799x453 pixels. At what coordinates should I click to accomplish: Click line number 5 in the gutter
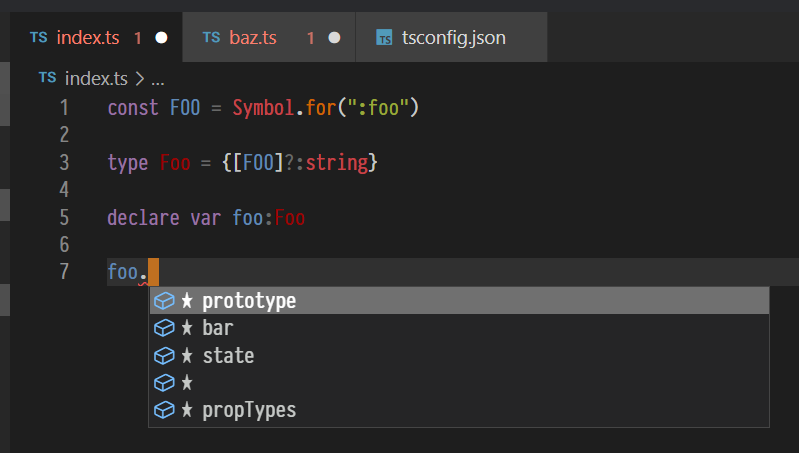point(64,218)
